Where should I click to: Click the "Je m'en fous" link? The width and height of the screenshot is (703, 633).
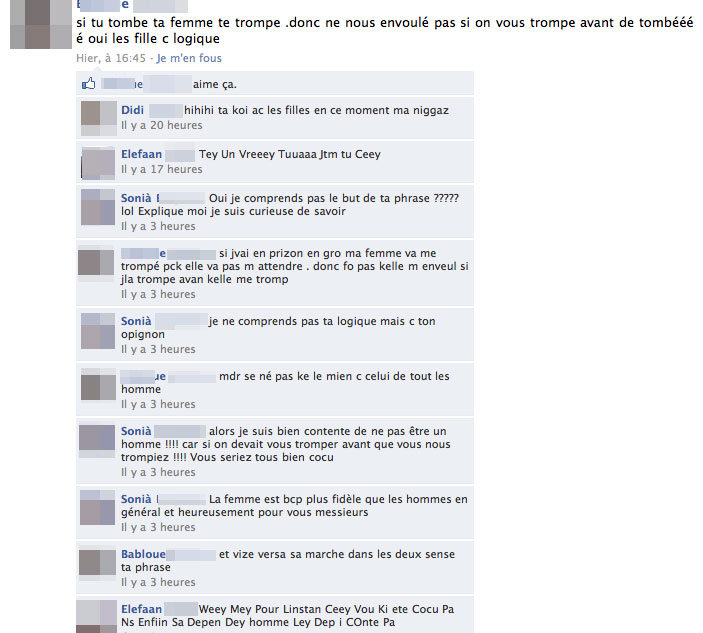pyautogui.click(x=189, y=58)
